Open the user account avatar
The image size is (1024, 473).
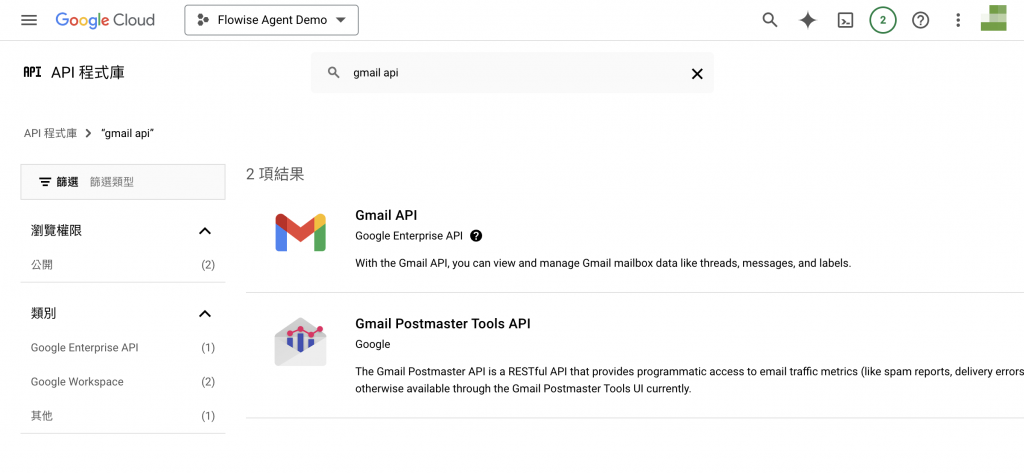coord(993,18)
